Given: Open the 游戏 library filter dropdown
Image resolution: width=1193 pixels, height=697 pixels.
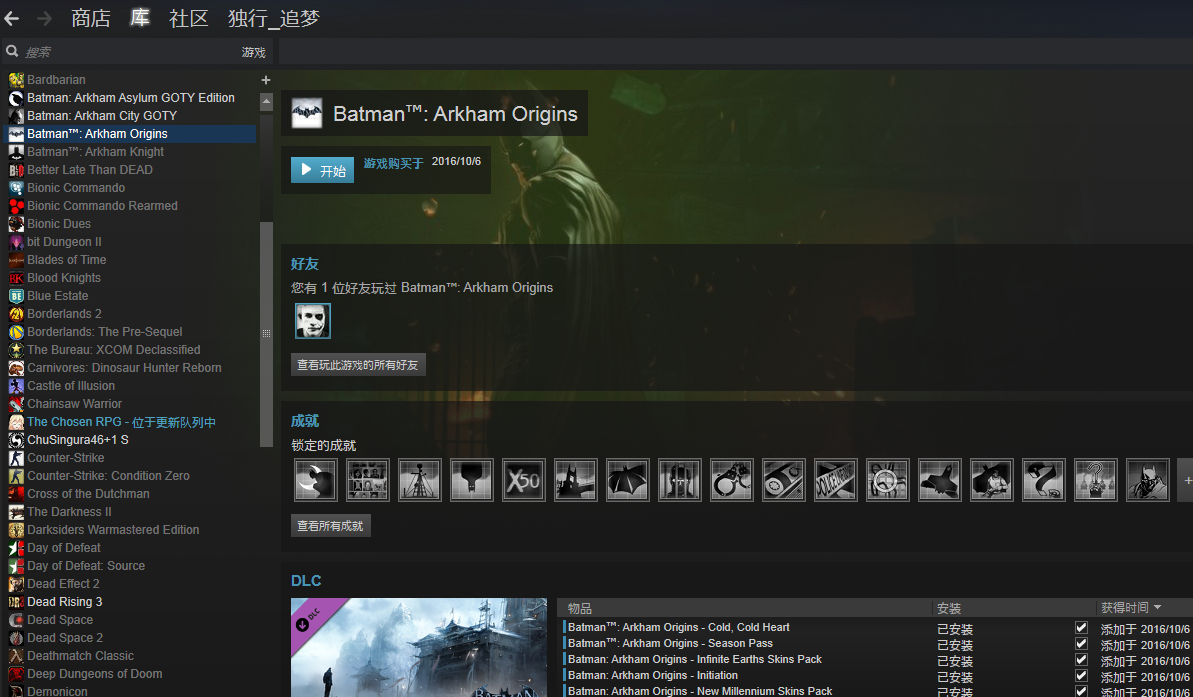Looking at the screenshot, I should (253, 53).
